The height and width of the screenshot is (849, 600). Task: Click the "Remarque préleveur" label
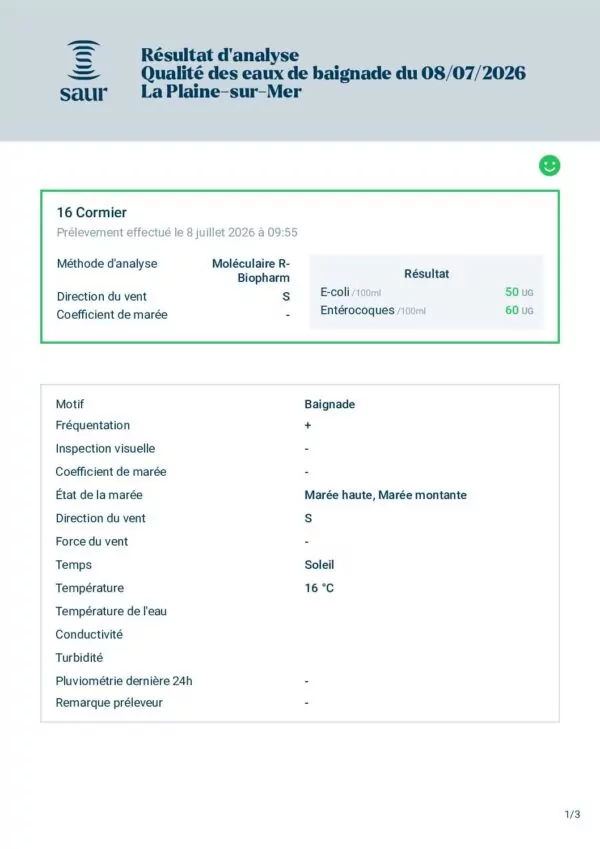pos(109,703)
